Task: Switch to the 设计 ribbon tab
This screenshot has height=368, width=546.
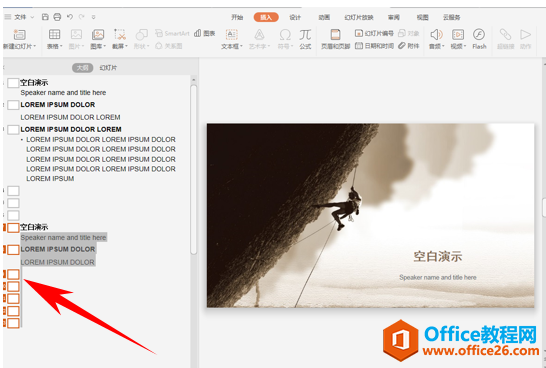Action: tap(295, 17)
